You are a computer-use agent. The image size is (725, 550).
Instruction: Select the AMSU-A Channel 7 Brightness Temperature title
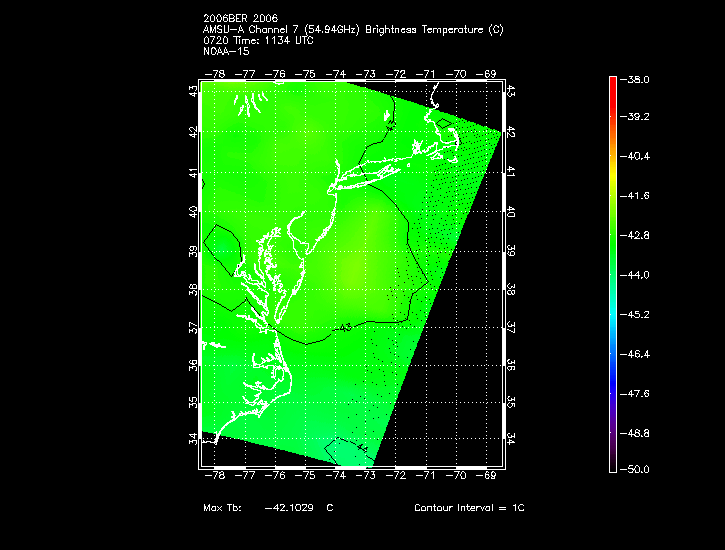coord(353,30)
